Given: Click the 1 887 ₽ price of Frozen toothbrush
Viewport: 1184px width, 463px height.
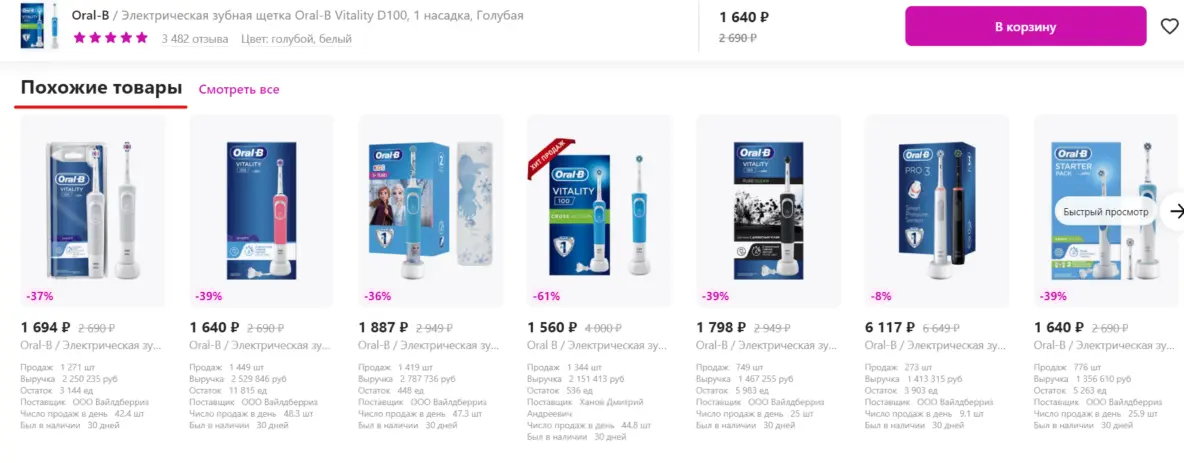Looking at the screenshot, I should point(384,327).
